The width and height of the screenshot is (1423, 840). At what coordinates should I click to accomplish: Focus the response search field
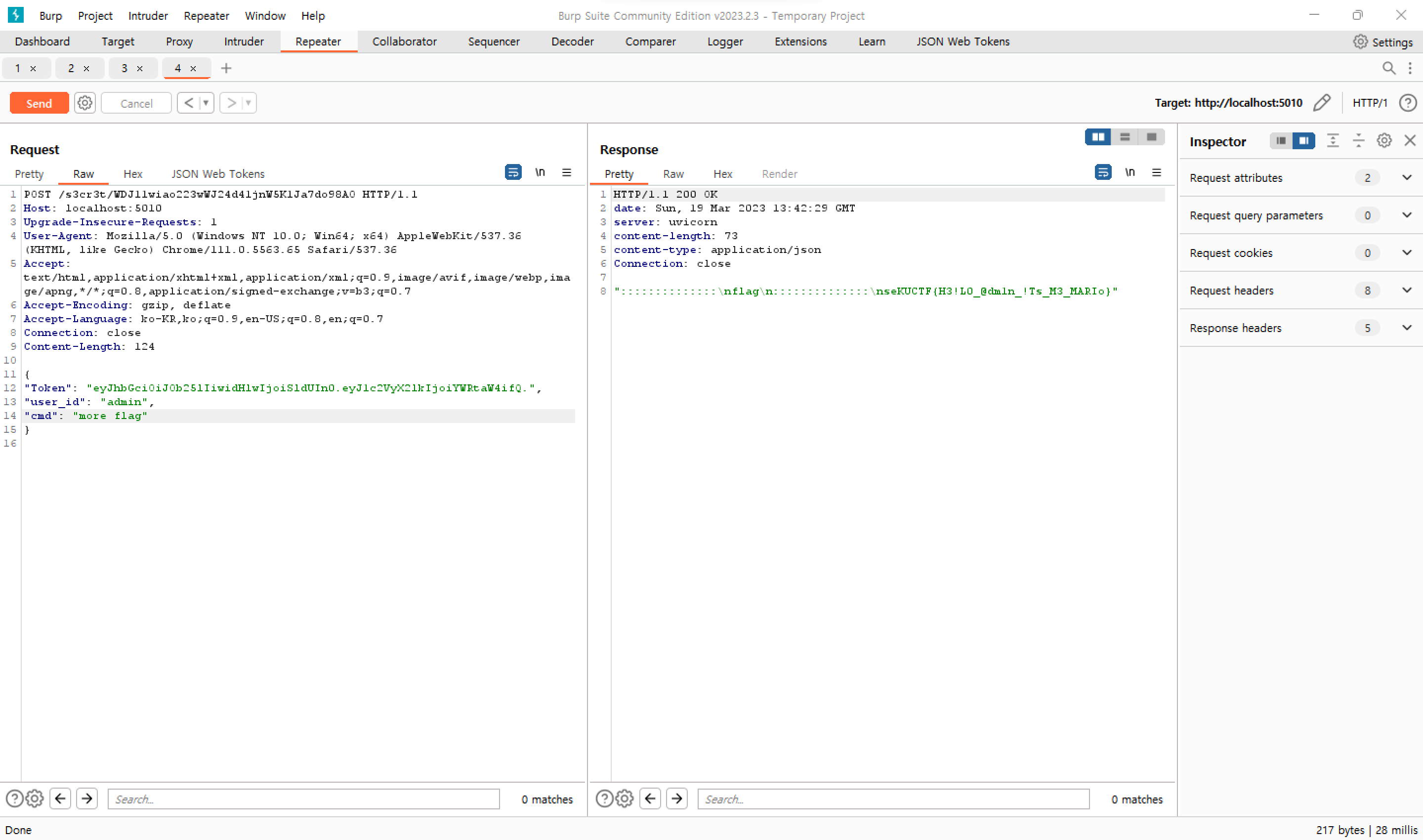click(x=893, y=798)
